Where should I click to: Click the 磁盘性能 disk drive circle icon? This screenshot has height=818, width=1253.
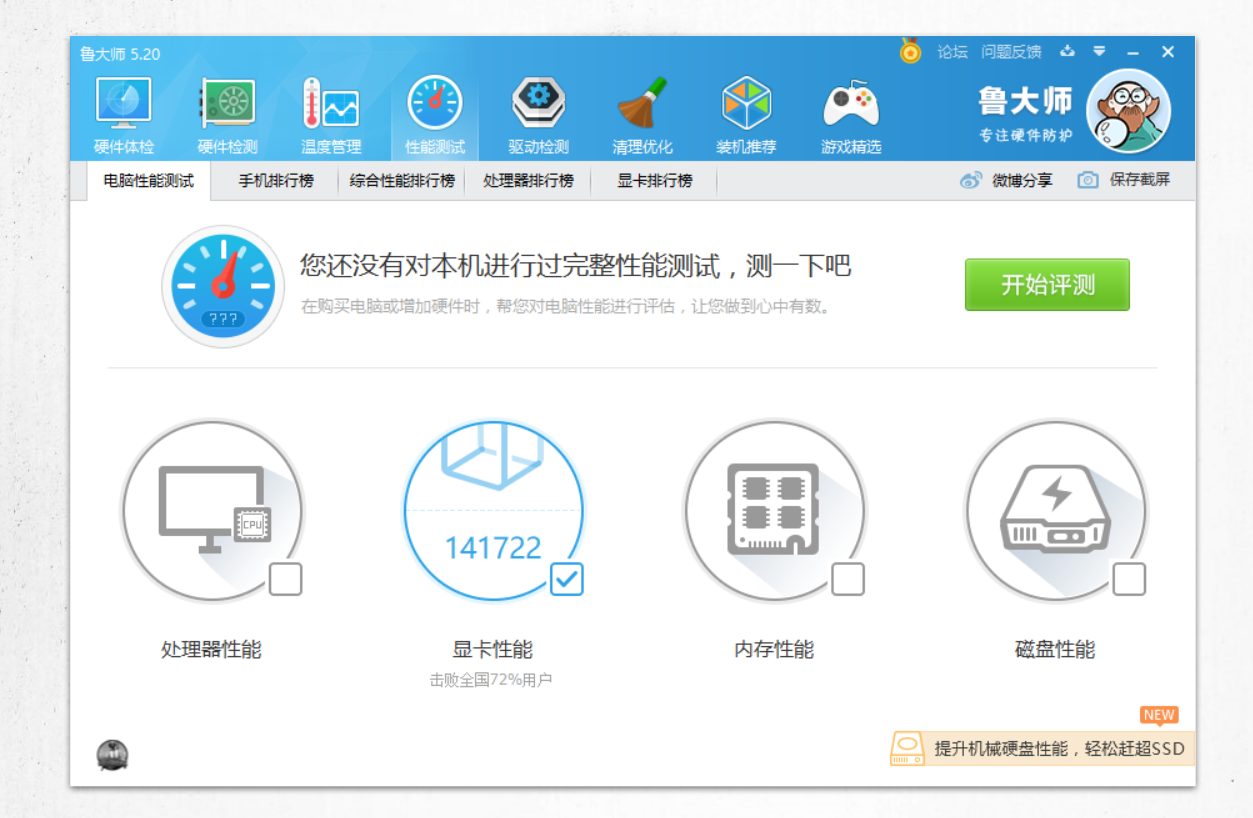pyautogui.click(x=1055, y=510)
